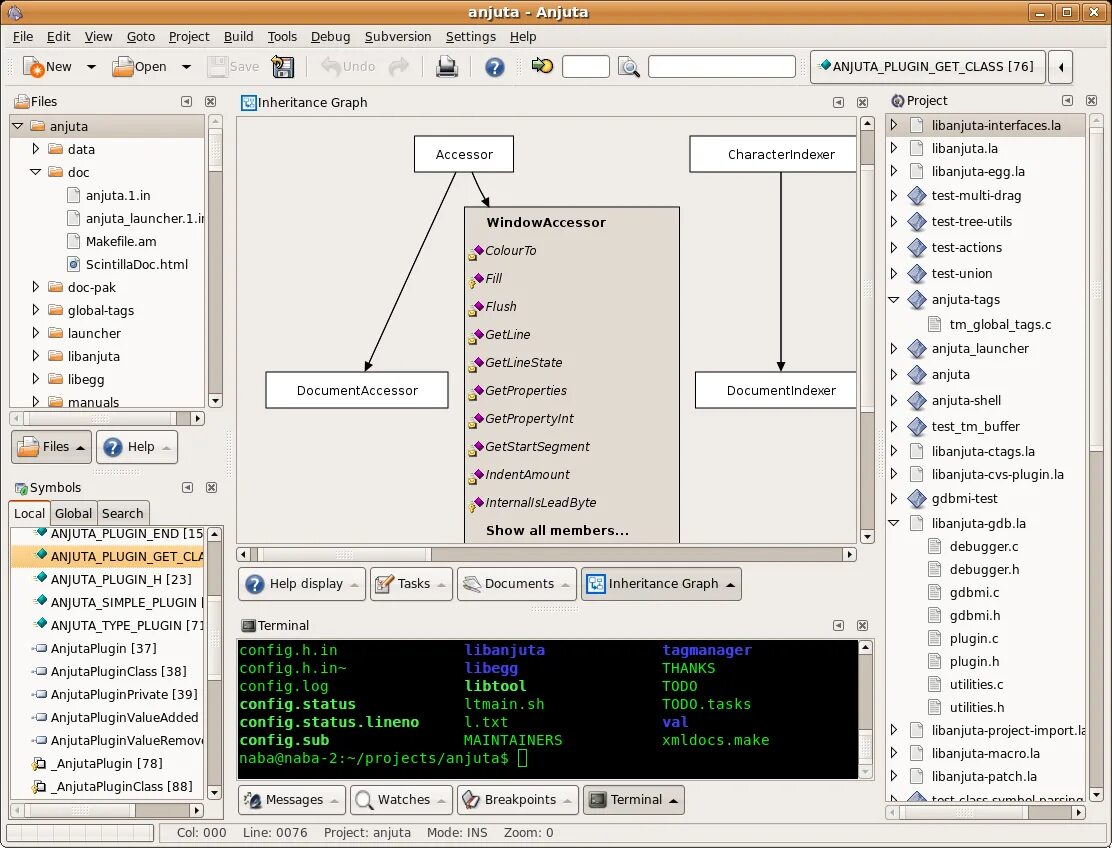The width and height of the screenshot is (1112, 848).
Task: Switch to the Help dock tab
Action: click(x=137, y=447)
